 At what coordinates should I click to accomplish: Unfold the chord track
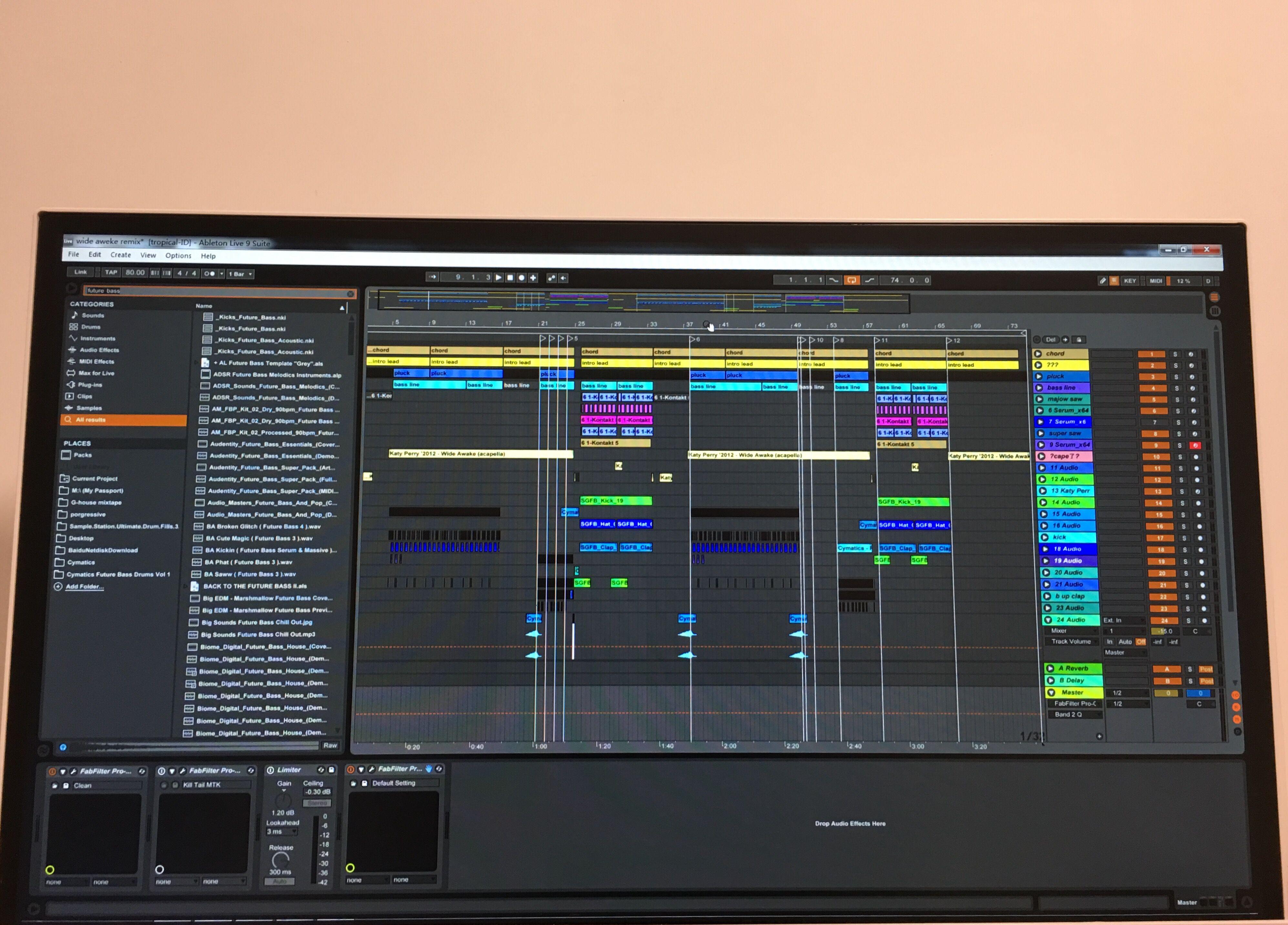[x=1038, y=353]
